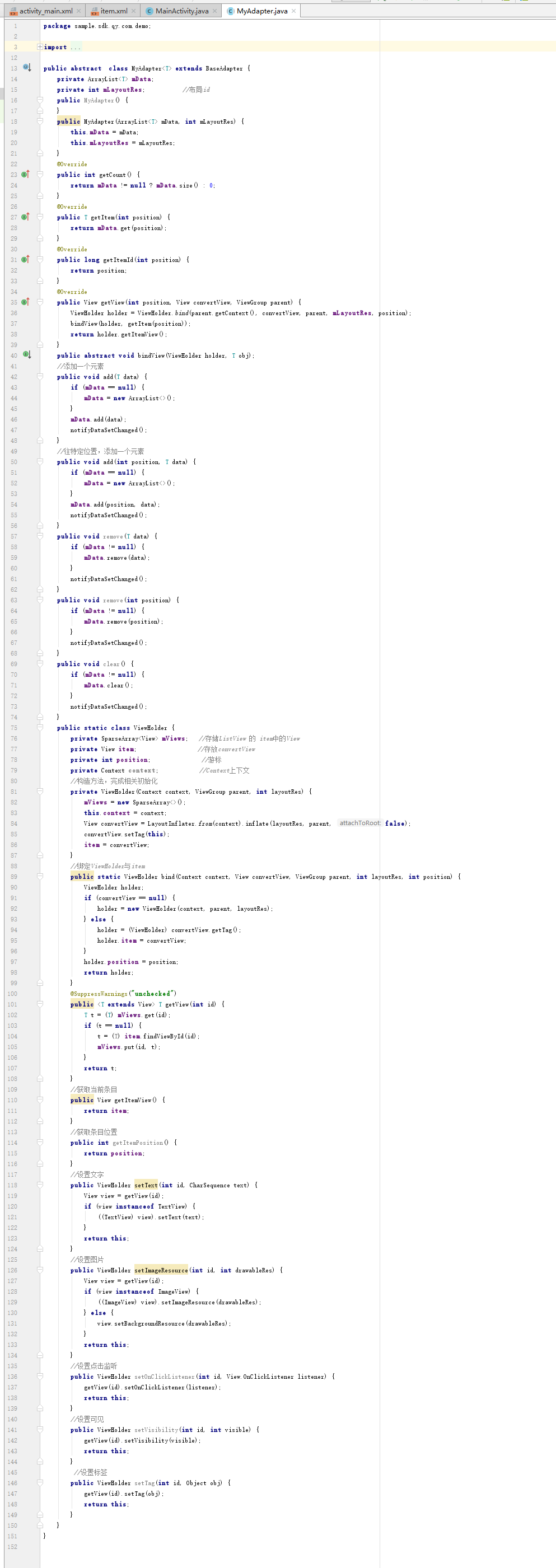Click line number 40 in the gutter
Image resolution: width=556 pixels, height=1568 pixels.
point(13,355)
